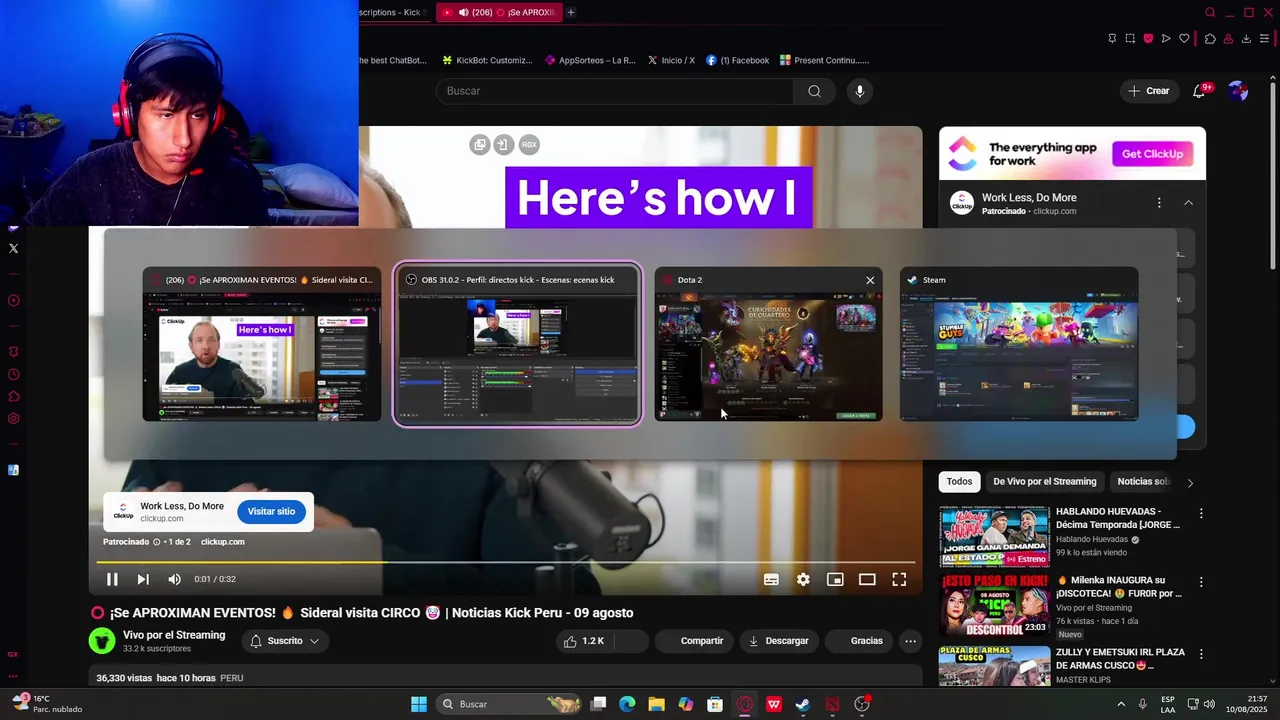1280x720 pixels.
Task: Open the Crear menu
Action: point(1148,91)
